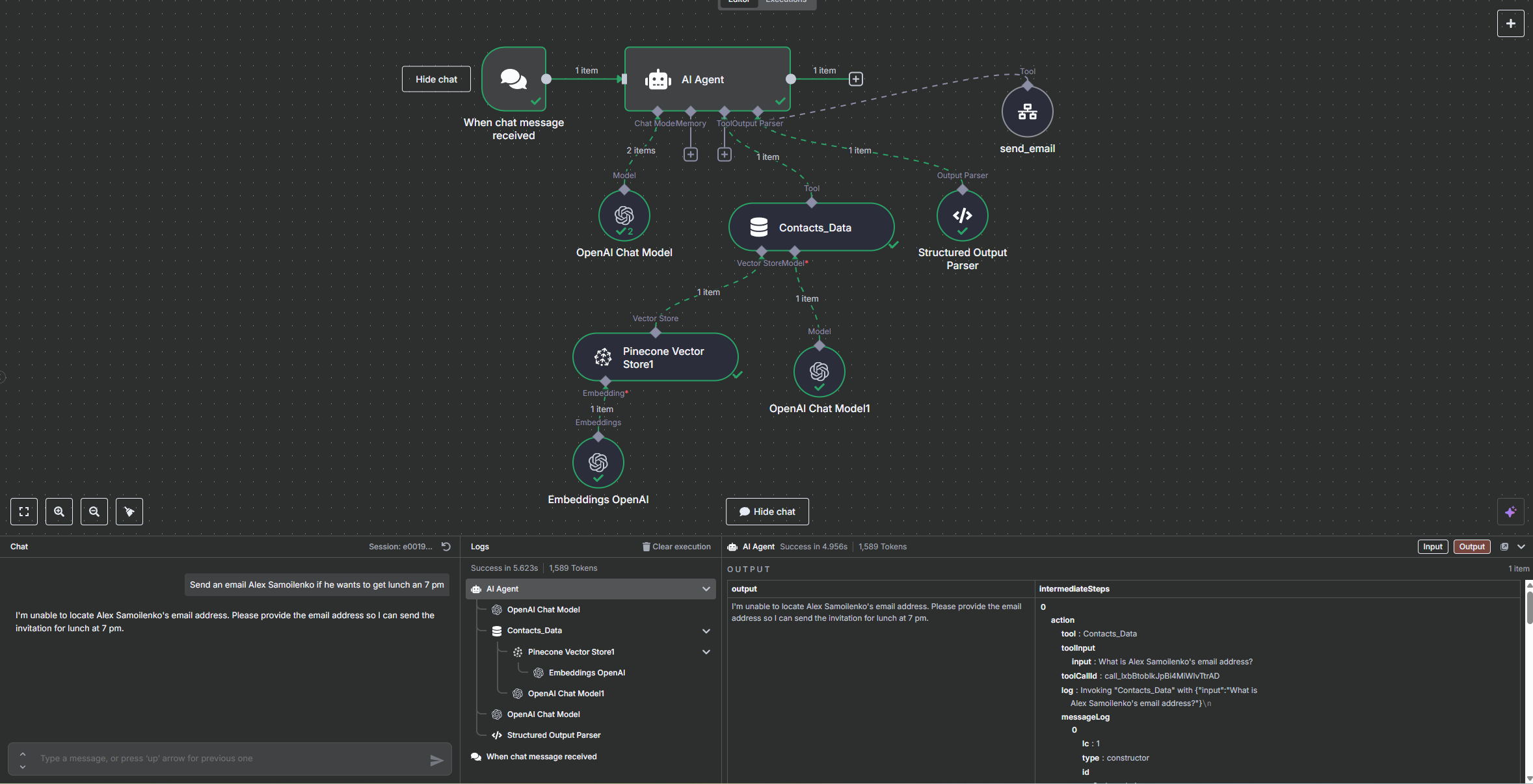Select Embeddings OpenAI log row
The image size is (1533, 784).
point(591,673)
